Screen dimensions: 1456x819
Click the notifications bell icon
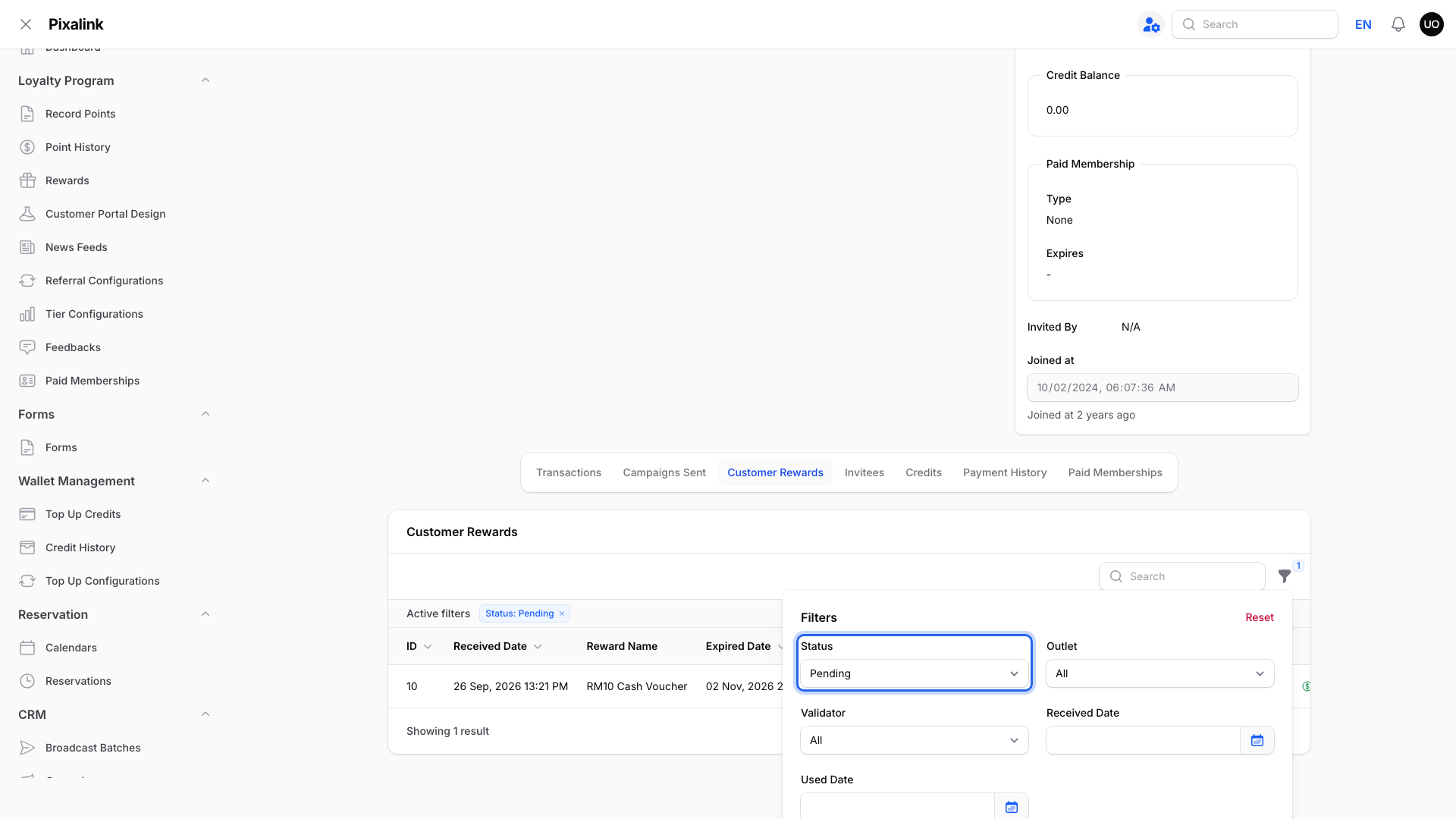1398,24
